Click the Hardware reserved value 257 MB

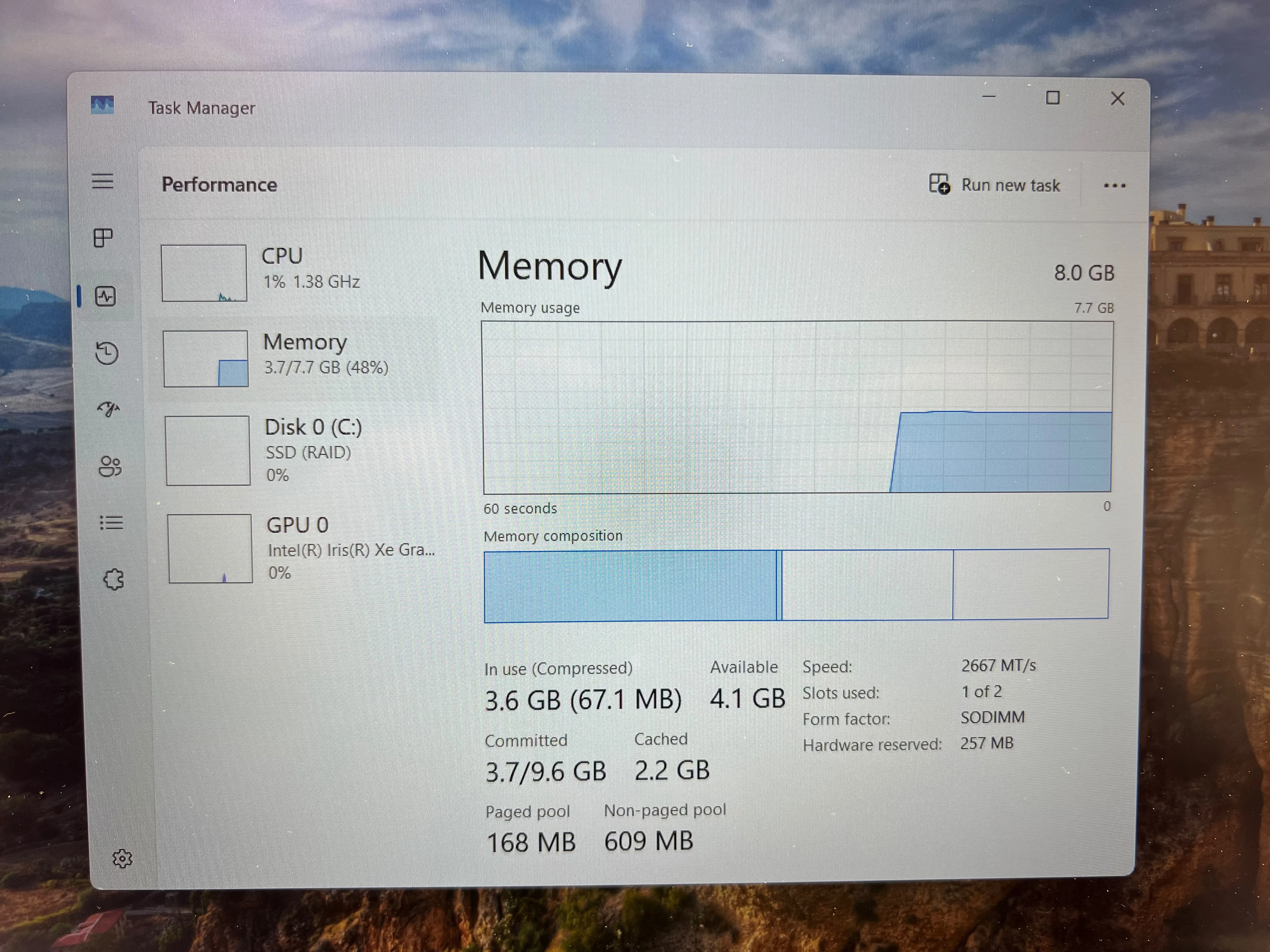[x=987, y=743]
